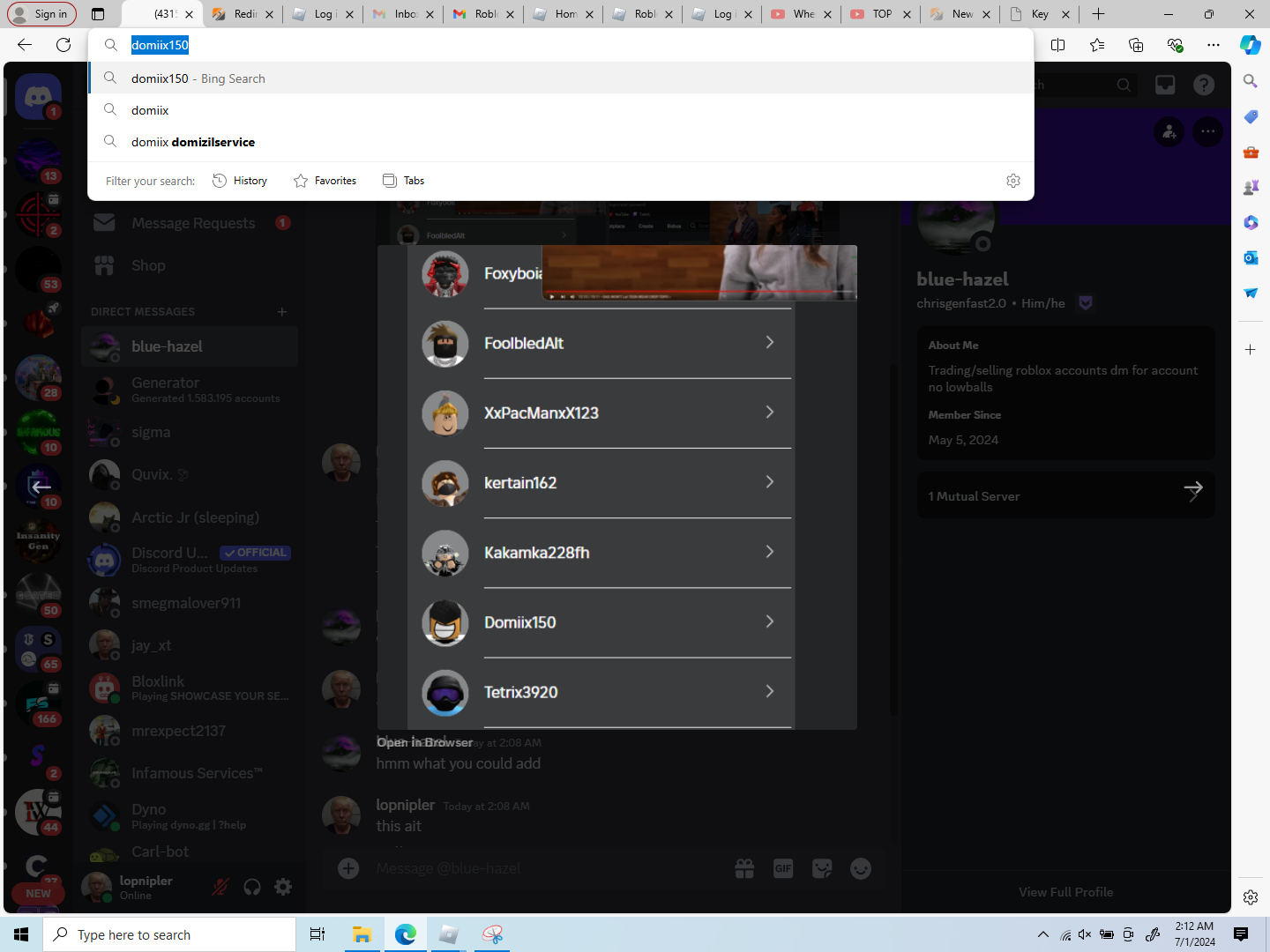Open the blue-hazel direct message
Image resolution: width=1270 pixels, height=952 pixels.
click(x=190, y=346)
